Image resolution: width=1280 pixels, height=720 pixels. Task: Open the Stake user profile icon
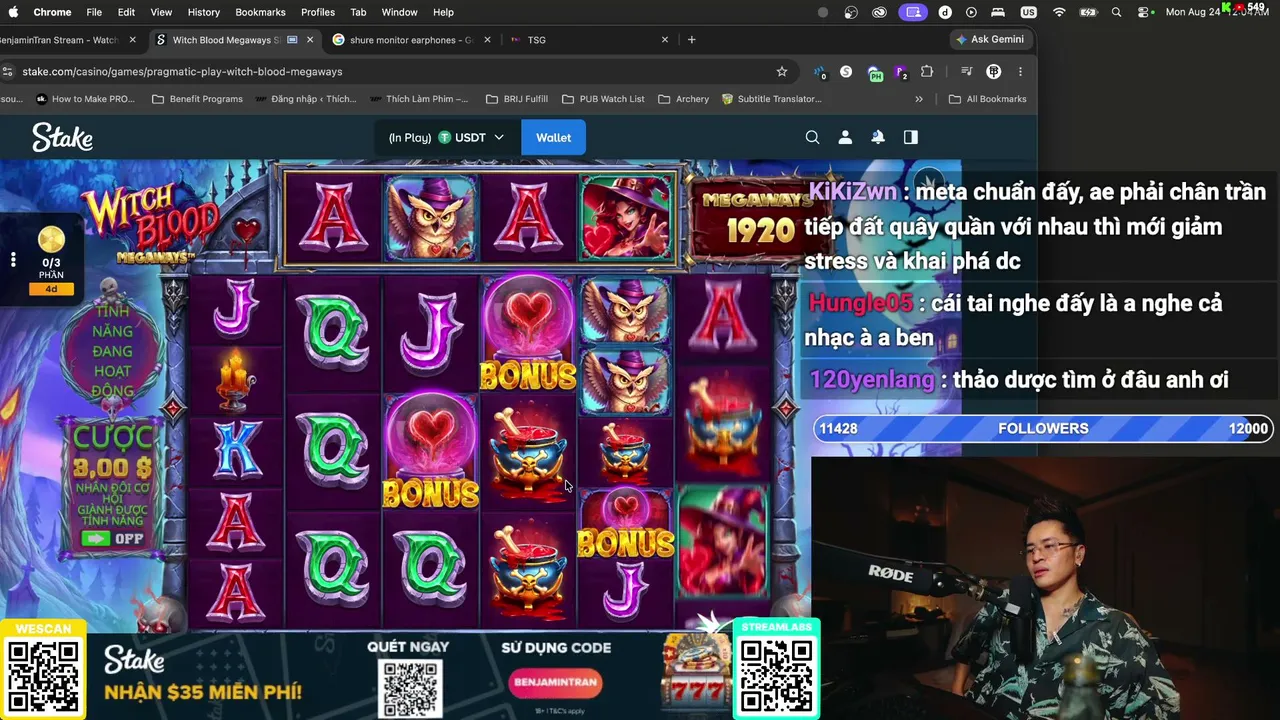click(845, 137)
